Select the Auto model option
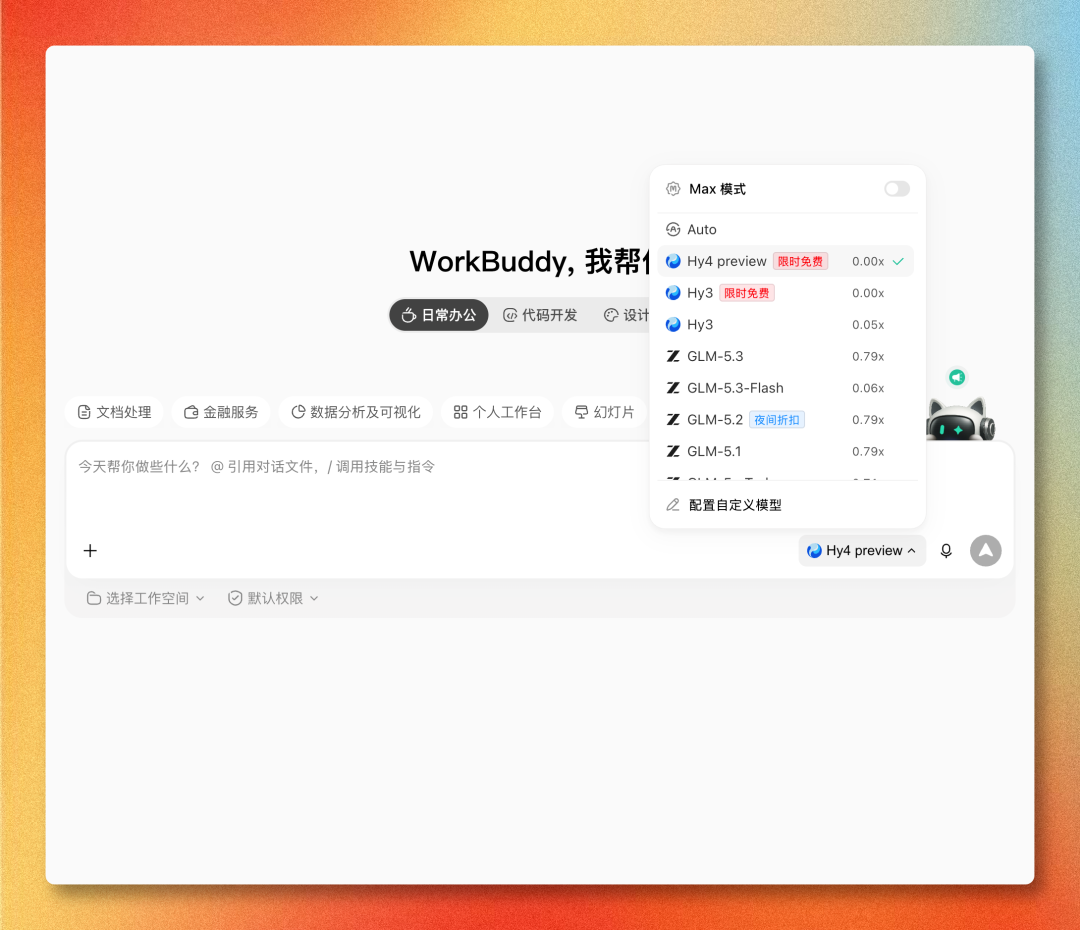Screen dimensions: 1080x930 tap(786, 229)
